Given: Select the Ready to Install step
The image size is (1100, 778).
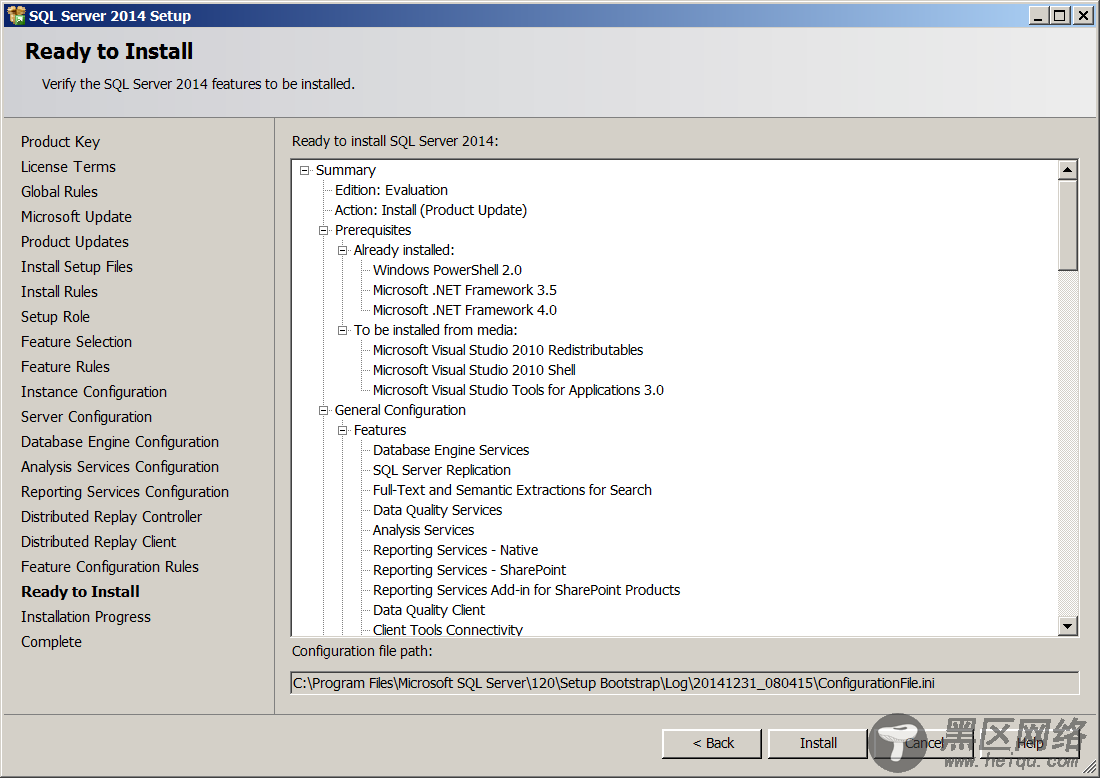Looking at the screenshot, I should [80, 592].
